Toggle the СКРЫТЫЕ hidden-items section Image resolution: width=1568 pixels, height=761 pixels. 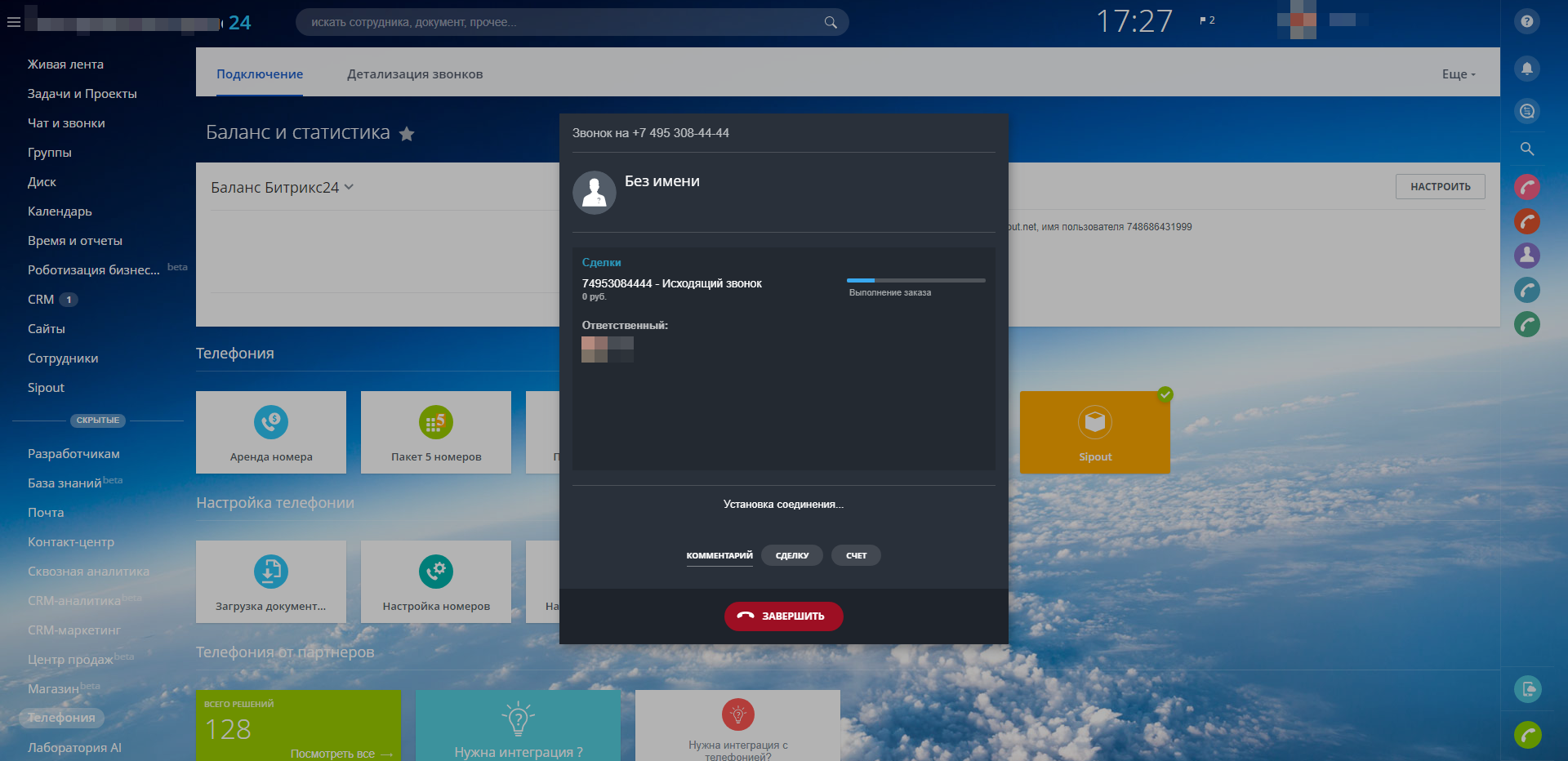pos(98,421)
